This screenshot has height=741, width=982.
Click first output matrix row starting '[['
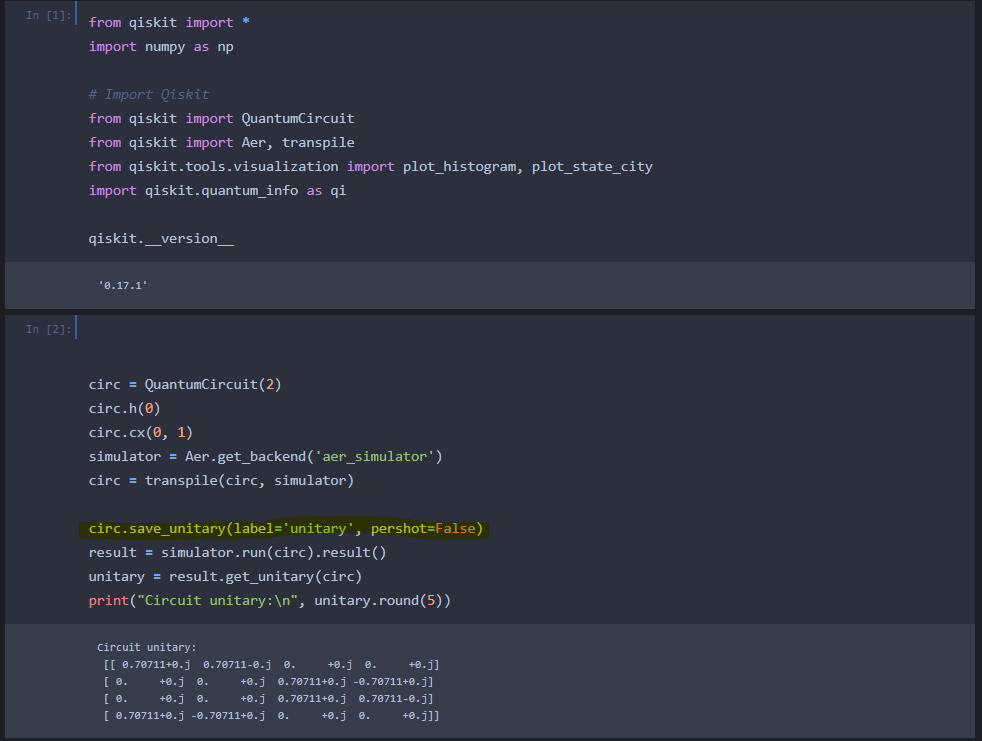pos(271,665)
